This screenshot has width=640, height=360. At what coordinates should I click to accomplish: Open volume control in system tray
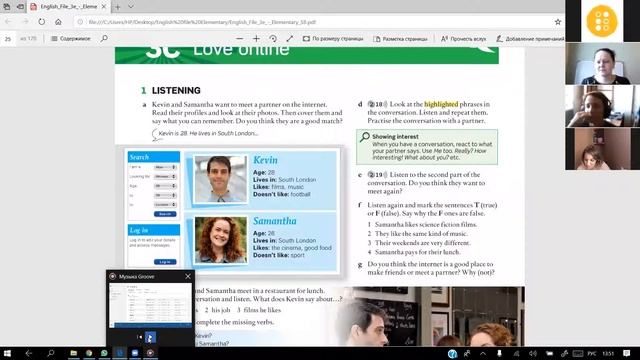click(533, 353)
